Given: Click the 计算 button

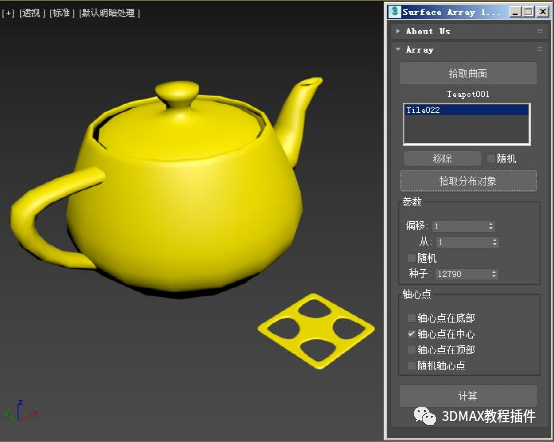Looking at the screenshot, I should [x=468, y=396].
